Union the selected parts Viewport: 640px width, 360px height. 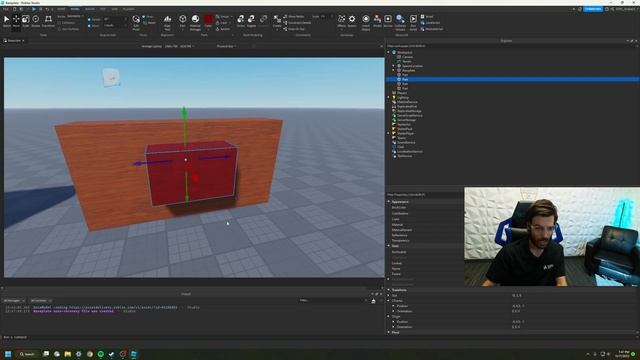pos(241,21)
